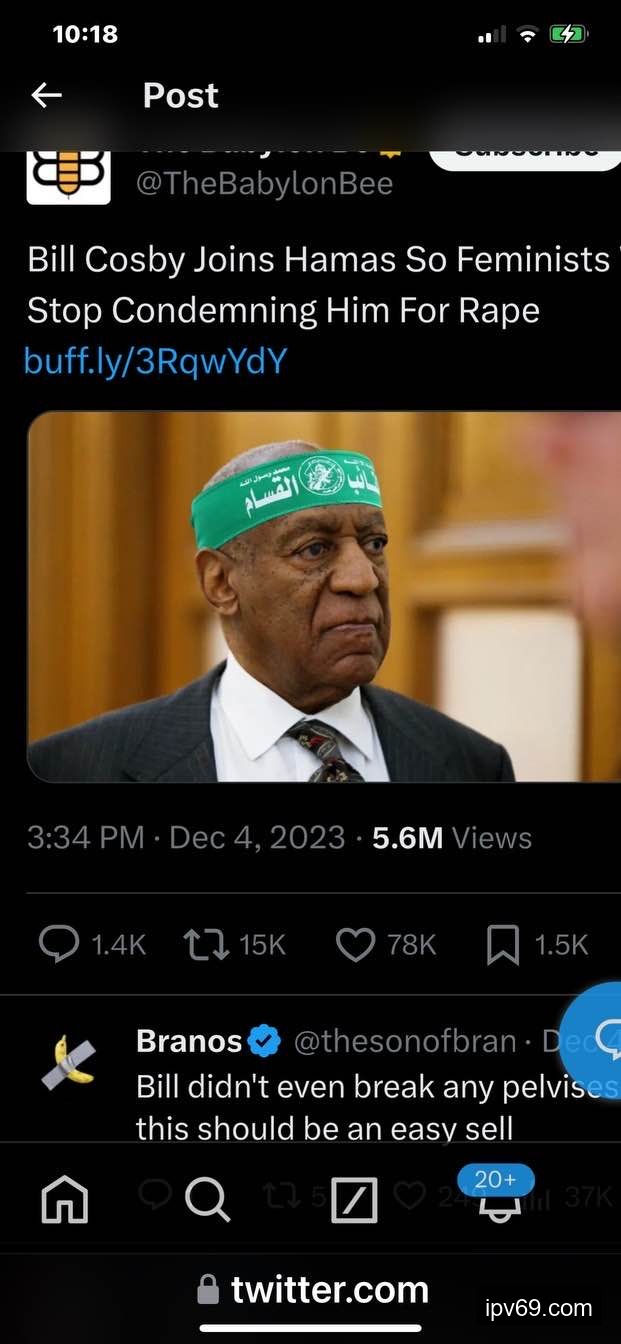The image size is (621, 1344).
Task: Open The Babylon Bee profile avatar
Action: tap(68, 176)
